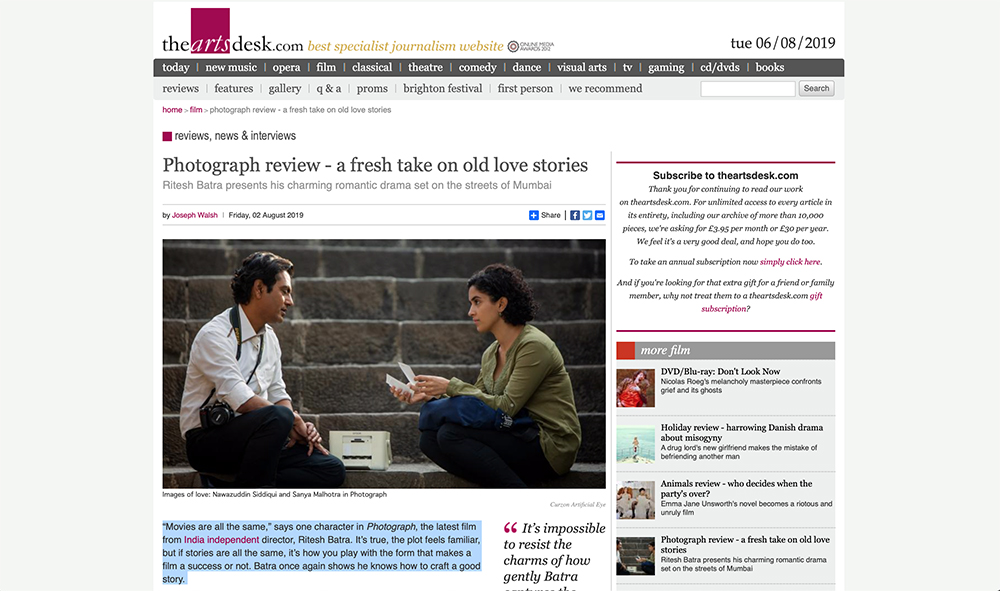1000x591 pixels.
Task: Select the features sub-menu item
Action: (x=233, y=89)
